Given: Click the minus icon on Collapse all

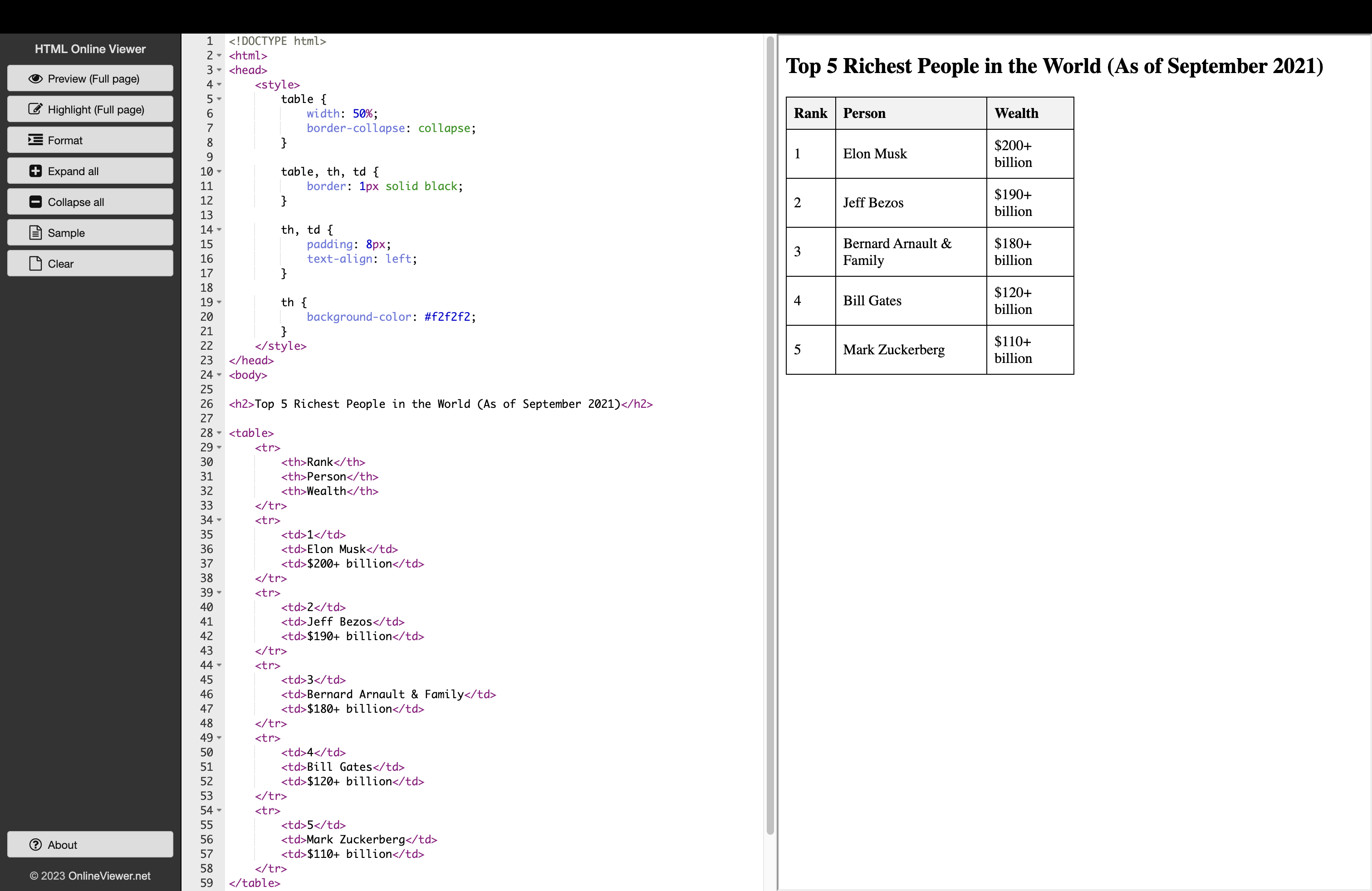Looking at the screenshot, I should tap(35, 202).
